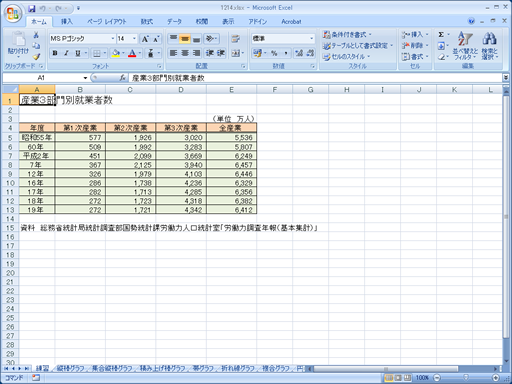The image size is (512, 384).
Task: Switch to the Formulas tab
Action: [x=147, y=21]
